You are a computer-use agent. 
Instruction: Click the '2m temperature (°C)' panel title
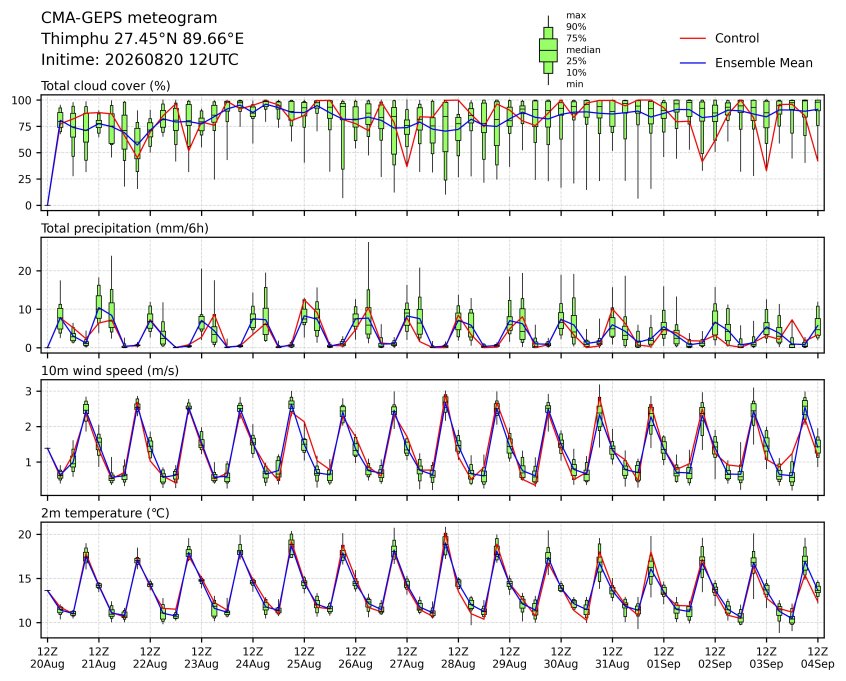point(105,513)
